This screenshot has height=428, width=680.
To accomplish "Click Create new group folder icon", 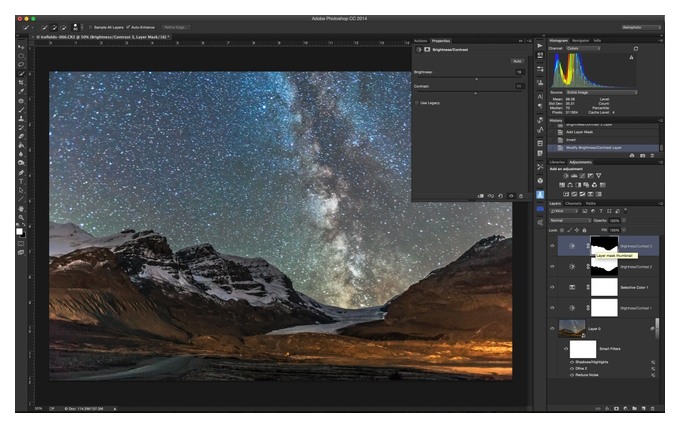I will [x=634, y=408].
